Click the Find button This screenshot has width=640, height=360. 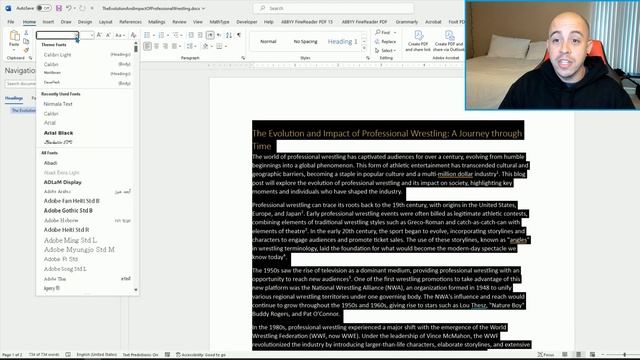(x=385, y=32)
